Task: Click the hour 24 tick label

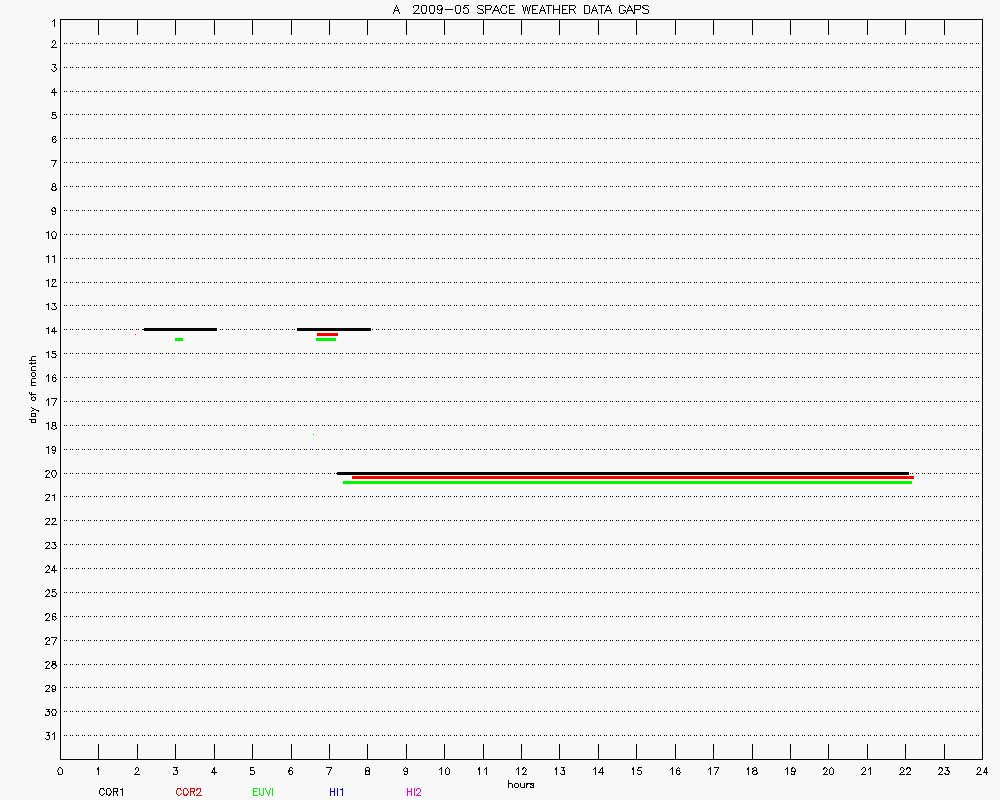Action: pos(981,770)
